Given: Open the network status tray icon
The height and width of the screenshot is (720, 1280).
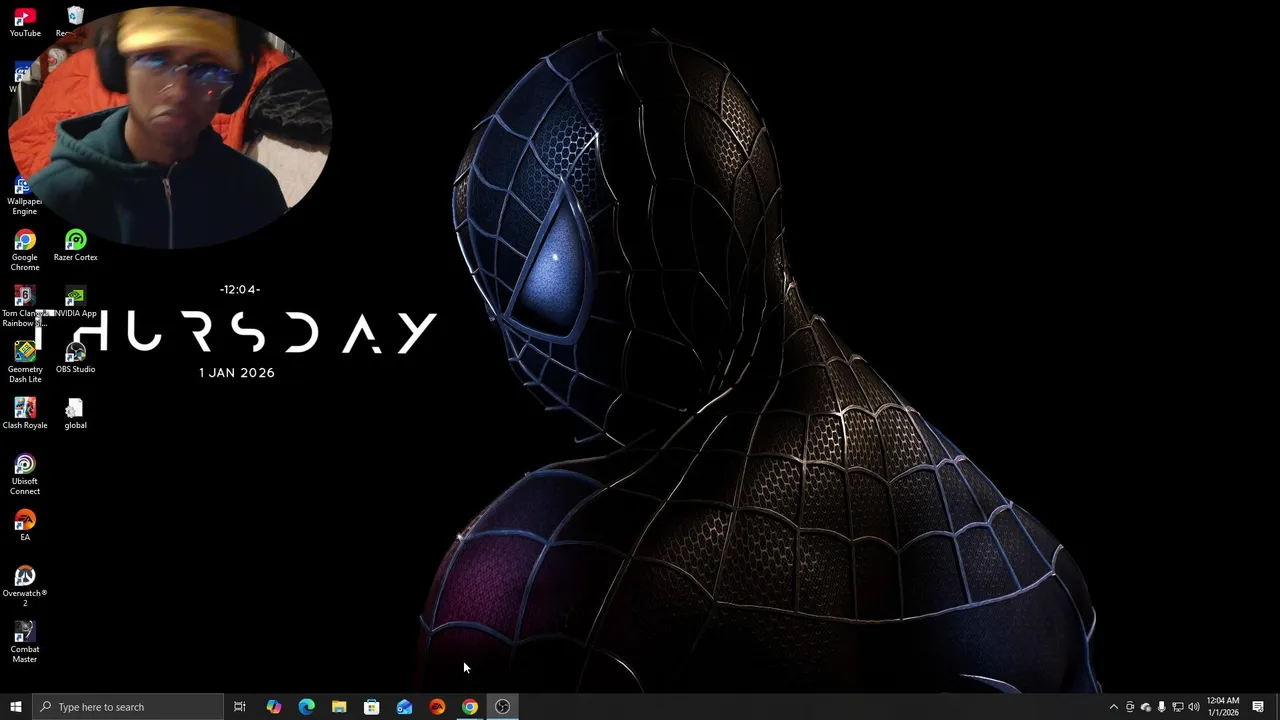Looking at the screenshot, I should click(x=1177, y=707).
